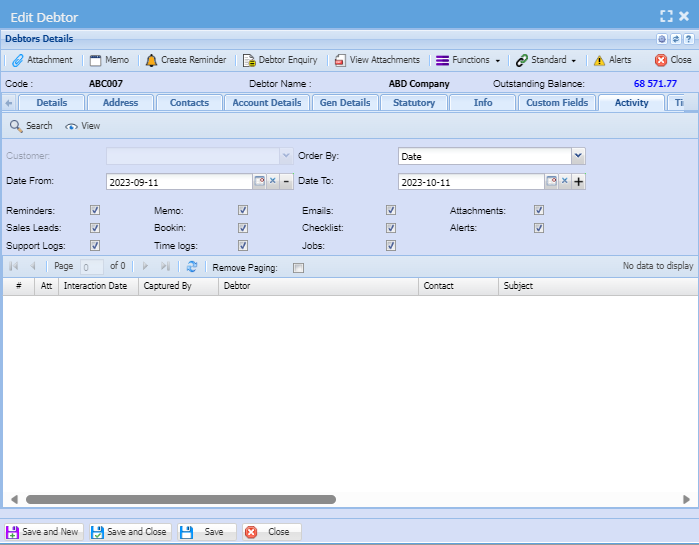Expand the Order By dropdown

tap(577, 156)
